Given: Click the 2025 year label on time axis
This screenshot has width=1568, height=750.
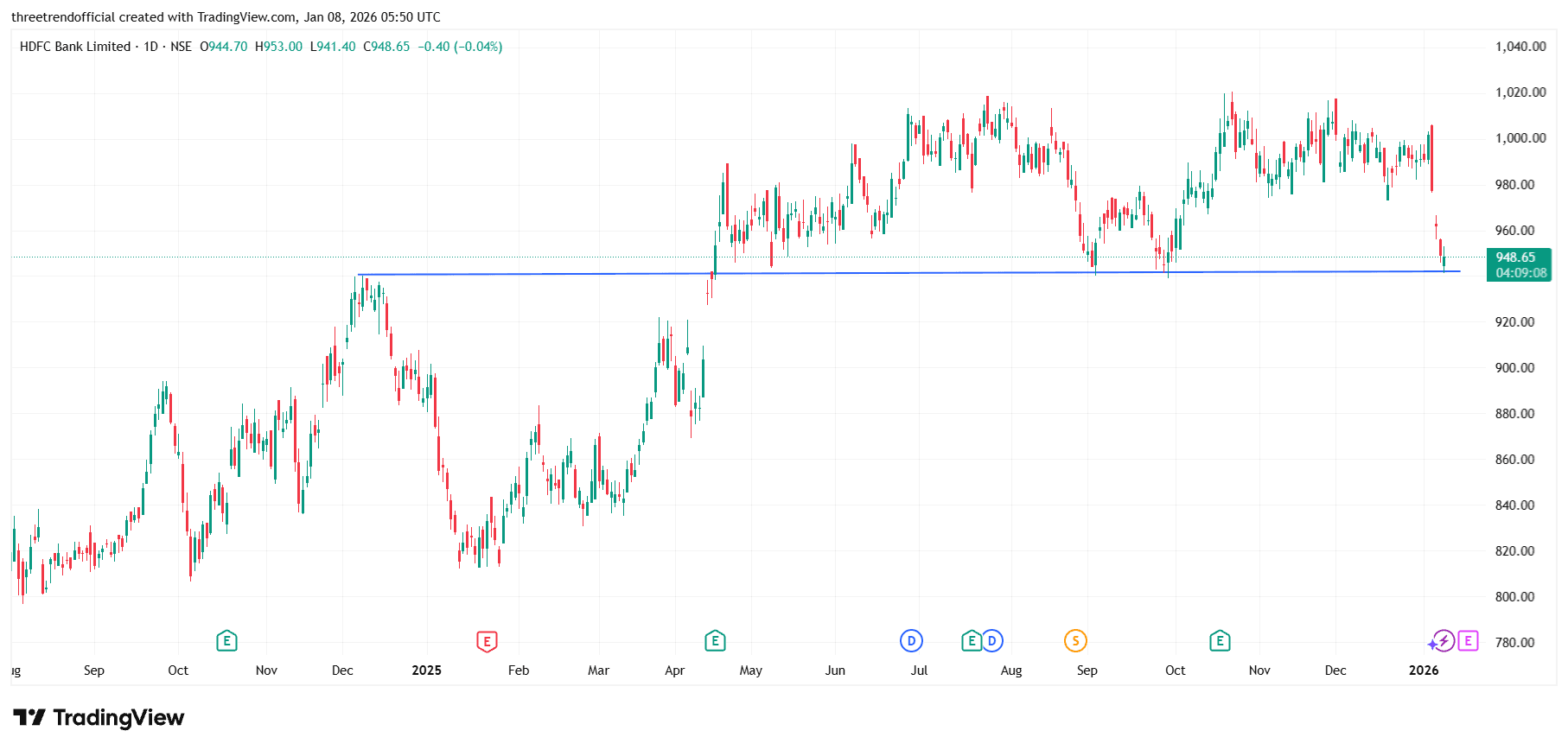Looking at the screenshot, I should pos(427,671).
